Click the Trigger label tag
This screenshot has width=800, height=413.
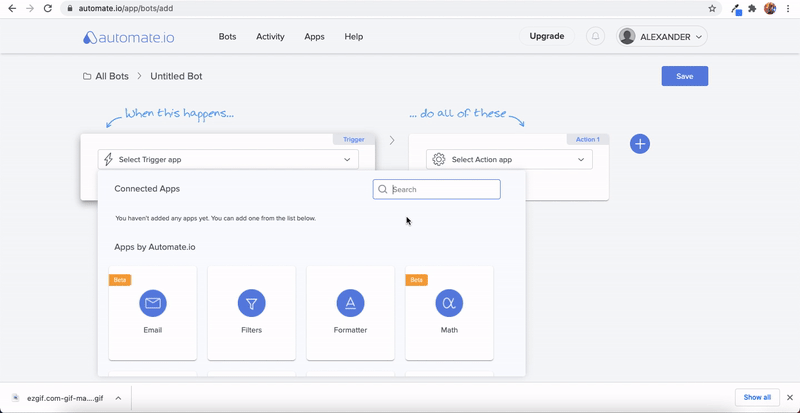(354, 139)
